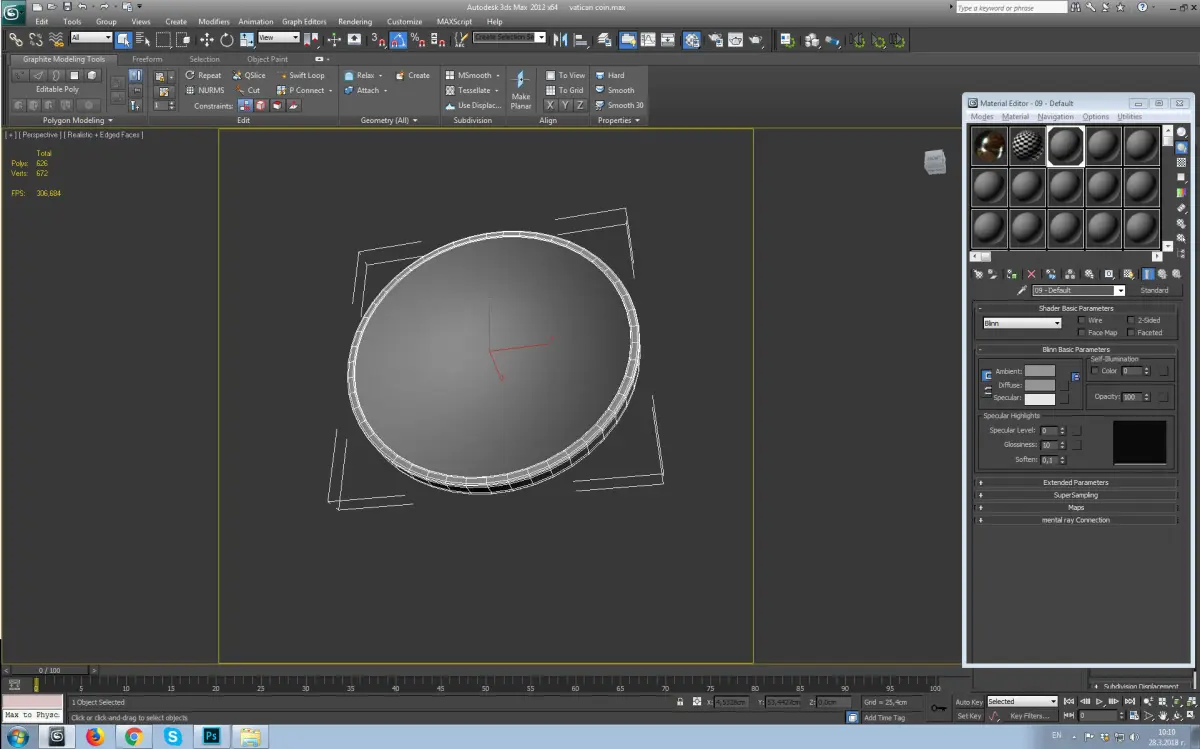This screenshot has width=1200, height=749.
Task: Expand the Maps rollout
Action: tap(1076, 507)
